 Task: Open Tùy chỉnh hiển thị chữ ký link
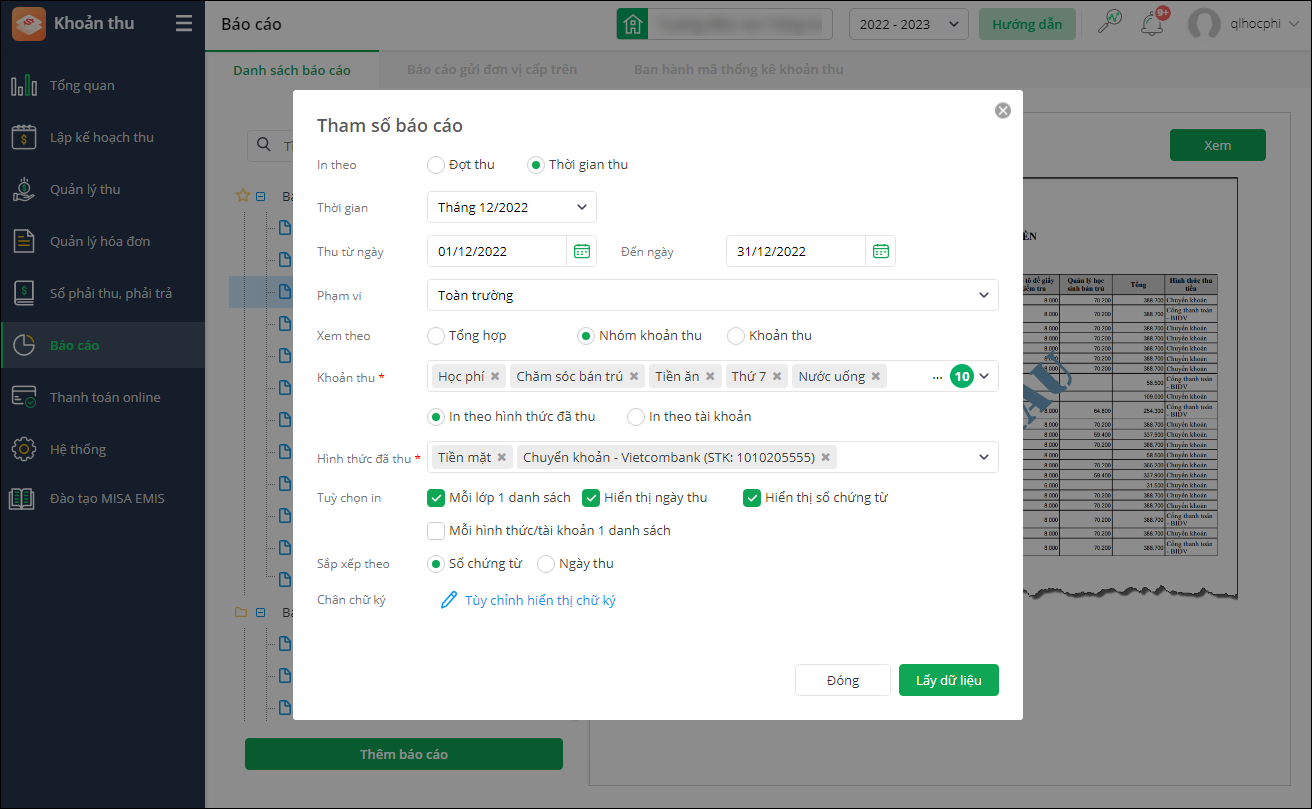coord(540,601)
